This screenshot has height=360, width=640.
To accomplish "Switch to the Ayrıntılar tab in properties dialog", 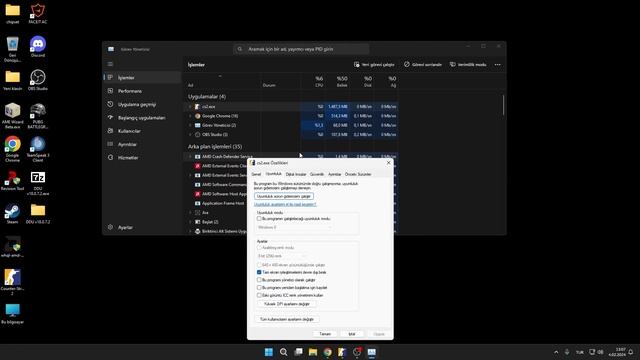I will click(x=334, y=174).
